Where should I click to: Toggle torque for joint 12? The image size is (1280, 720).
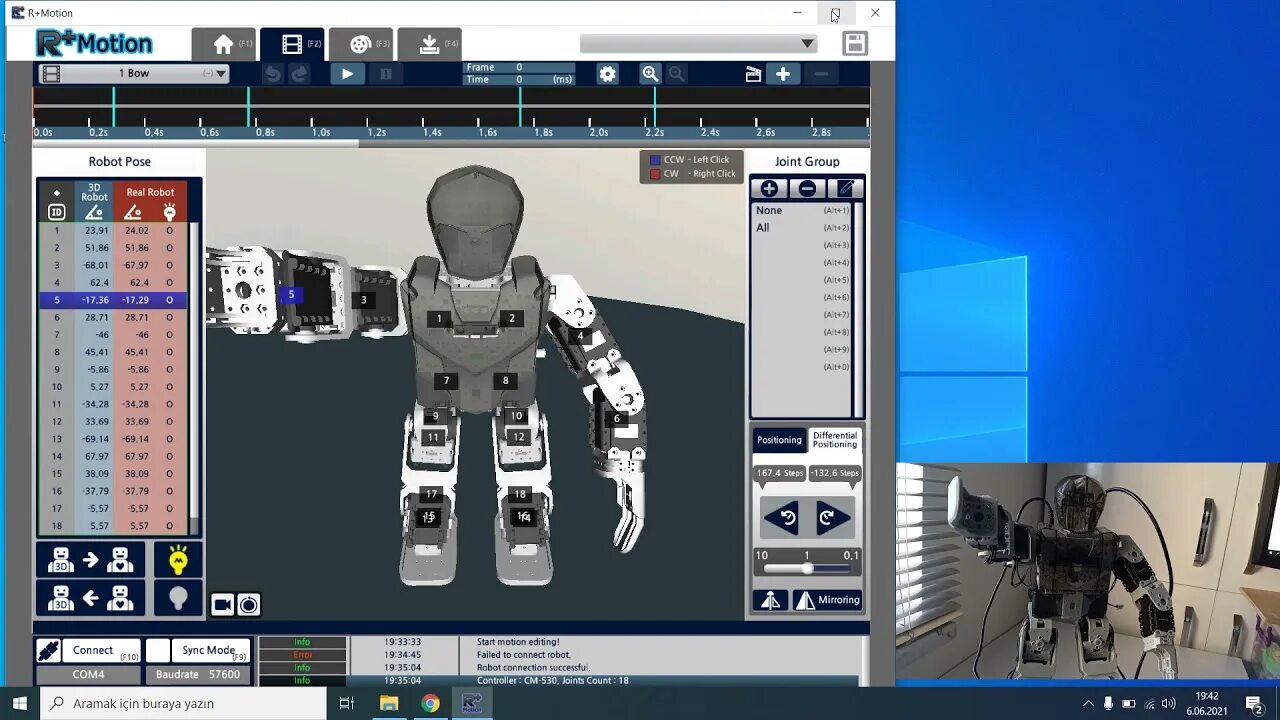click(x=169, y=422)
